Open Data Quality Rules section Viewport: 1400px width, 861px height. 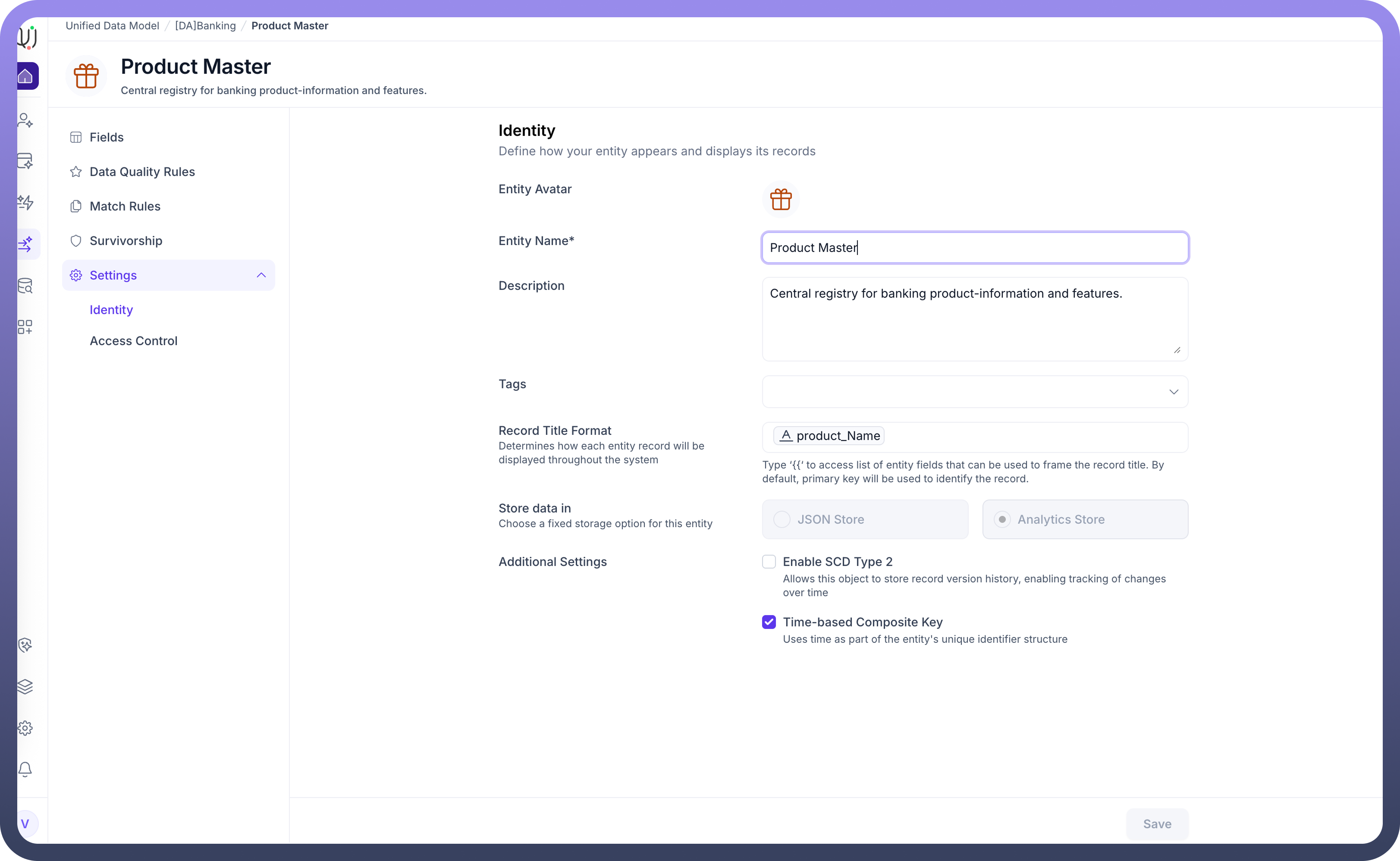(x=142, y=172)
